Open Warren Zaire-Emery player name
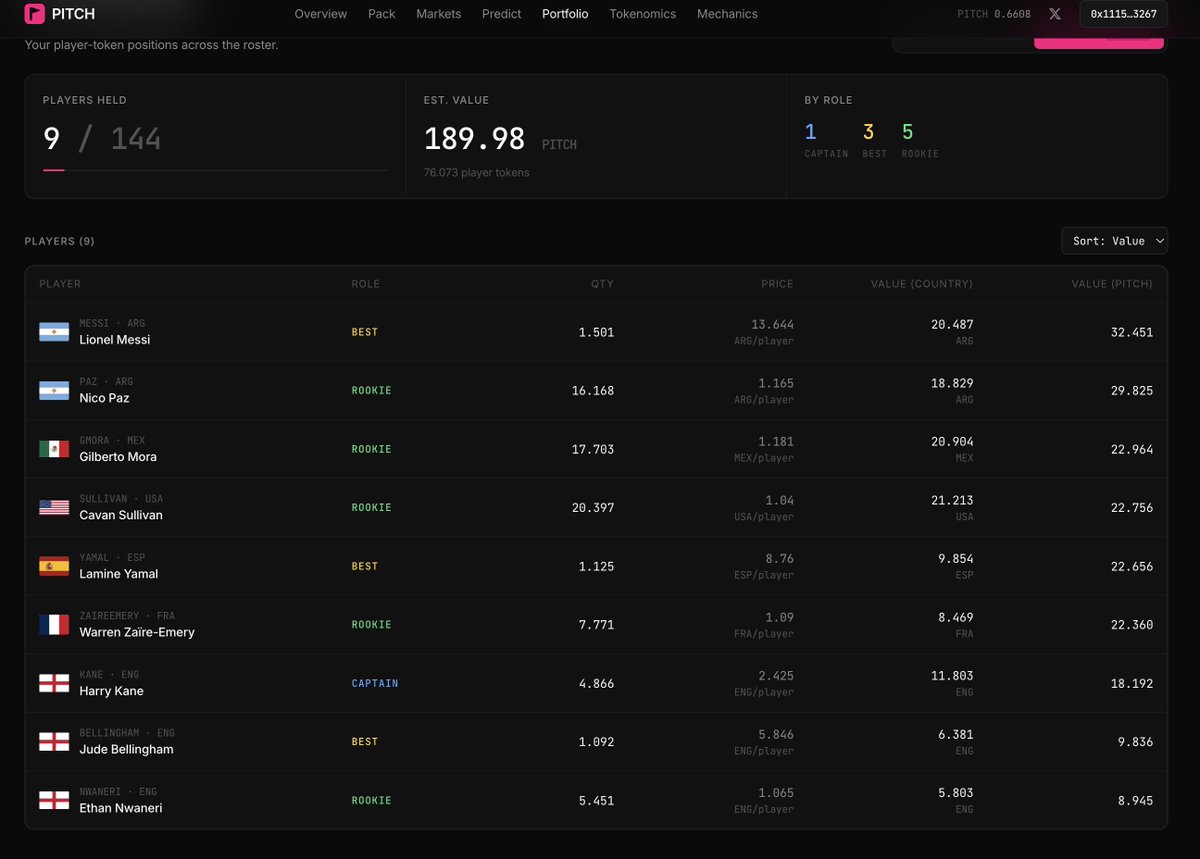 [137, 632]
